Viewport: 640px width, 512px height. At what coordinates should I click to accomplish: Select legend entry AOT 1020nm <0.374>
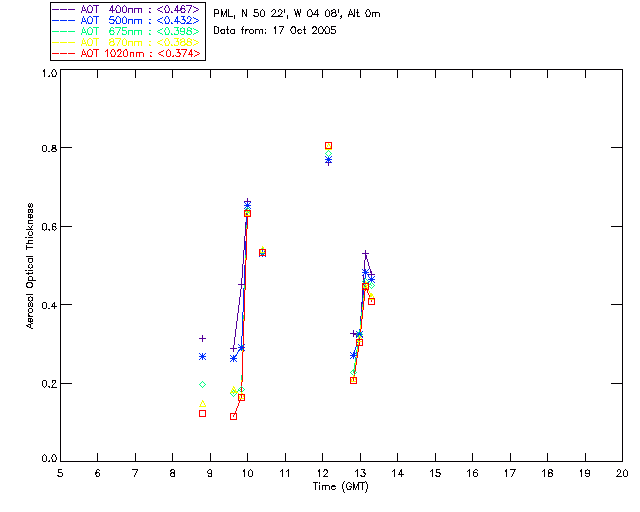pyautogui.click(x=127, y=53)
